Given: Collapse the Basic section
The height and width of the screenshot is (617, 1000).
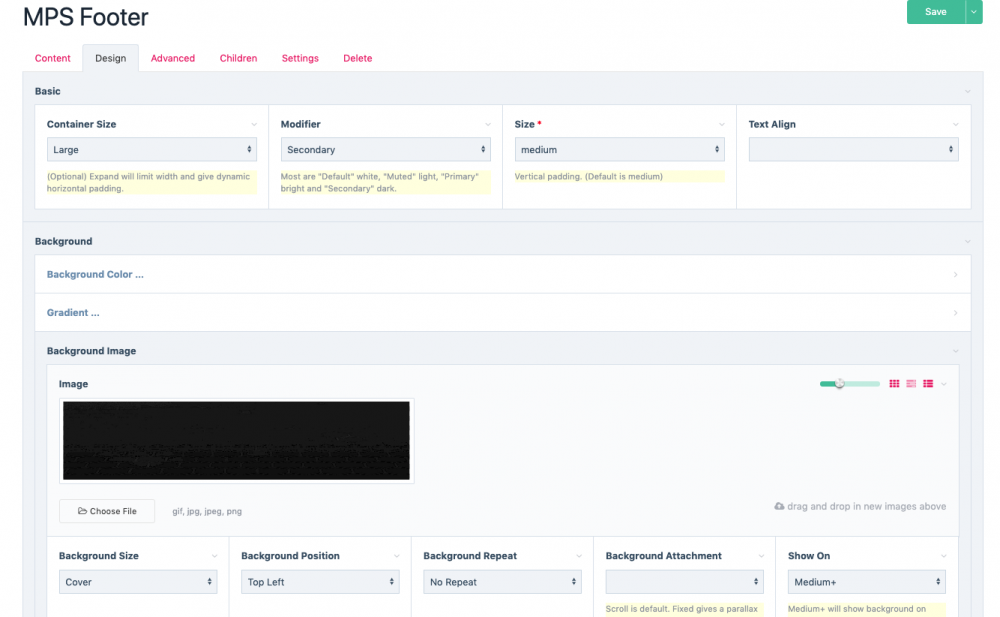Looking at the screenshot, I should coord(966,90).
